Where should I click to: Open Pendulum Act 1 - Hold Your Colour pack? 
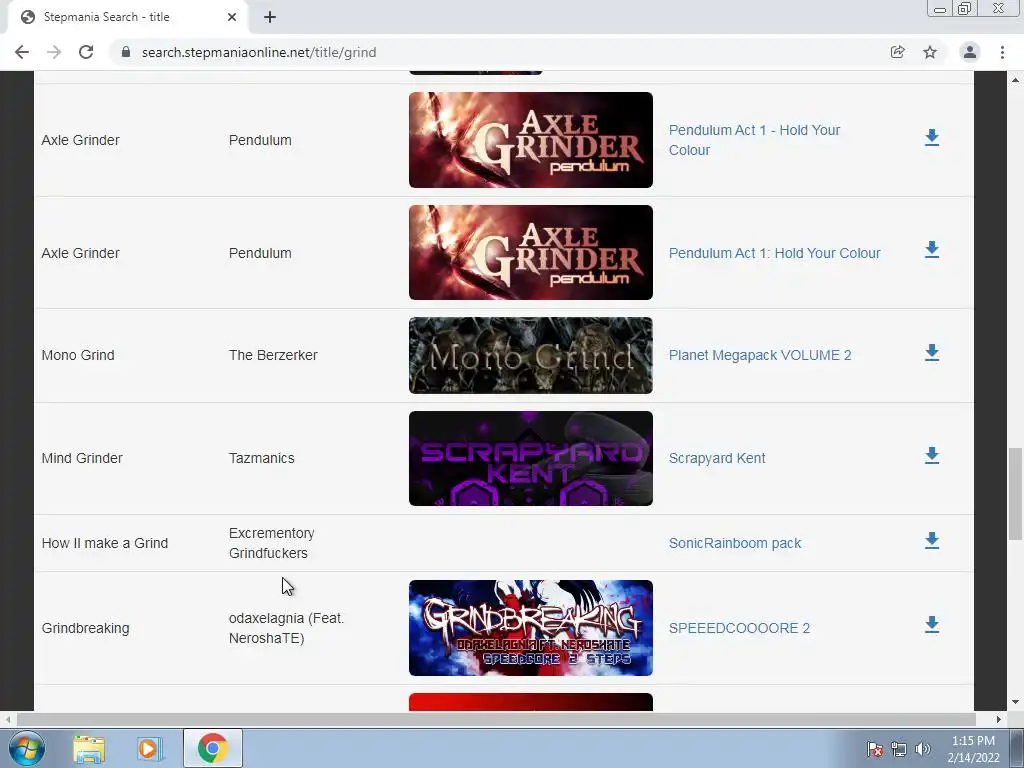[x=754, y=140]
